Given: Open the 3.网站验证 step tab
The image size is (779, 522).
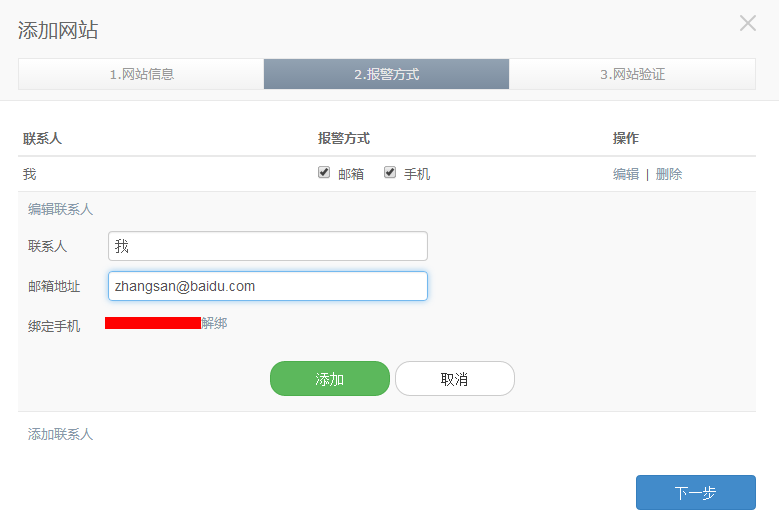Looking at the screenshot, I should coord(632,74).
